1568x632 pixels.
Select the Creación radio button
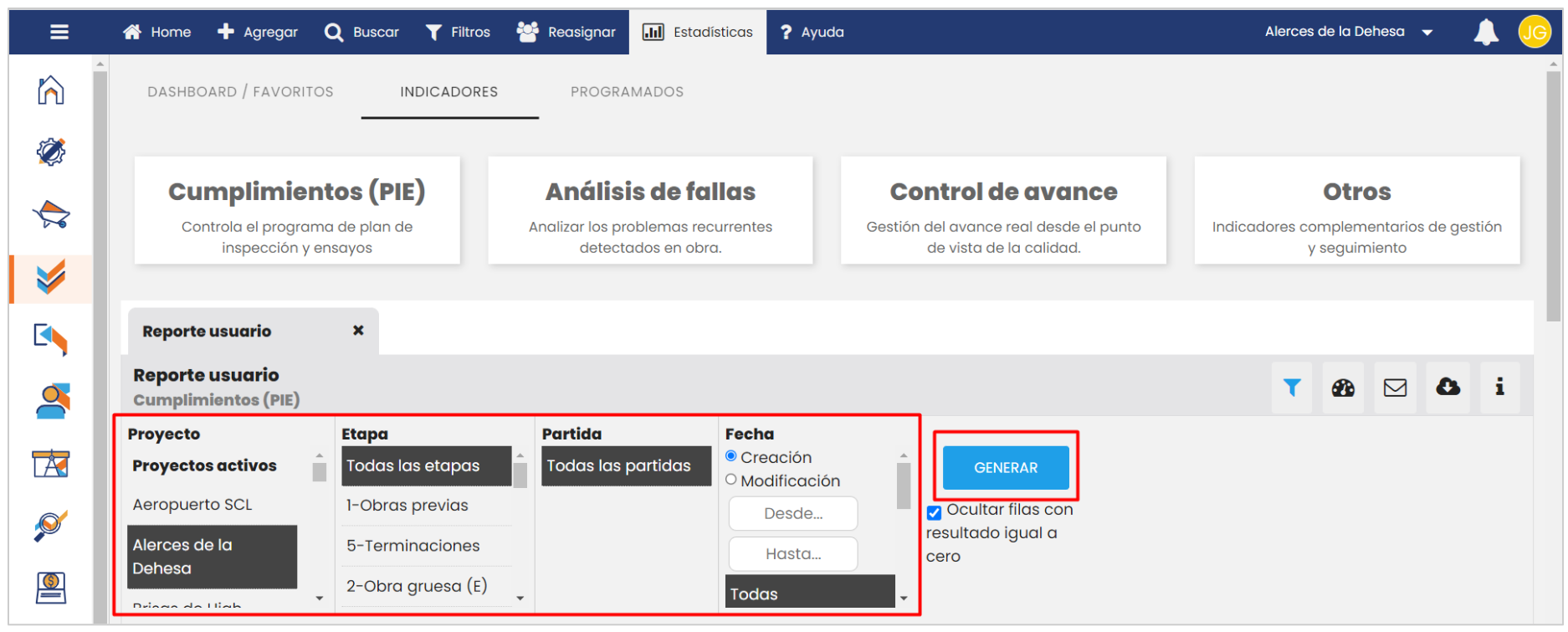pos(731,456)
